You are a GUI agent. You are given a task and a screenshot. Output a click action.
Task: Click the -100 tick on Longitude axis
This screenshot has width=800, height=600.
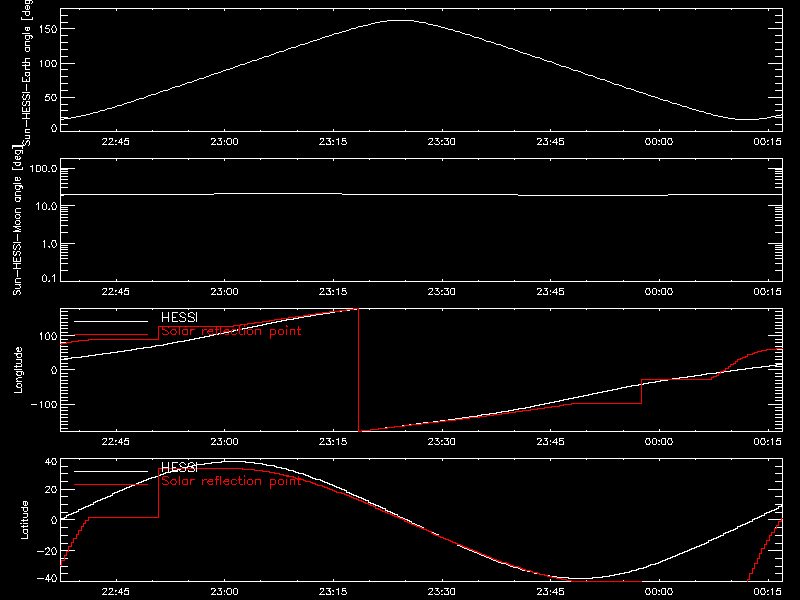tap(44, 404)
